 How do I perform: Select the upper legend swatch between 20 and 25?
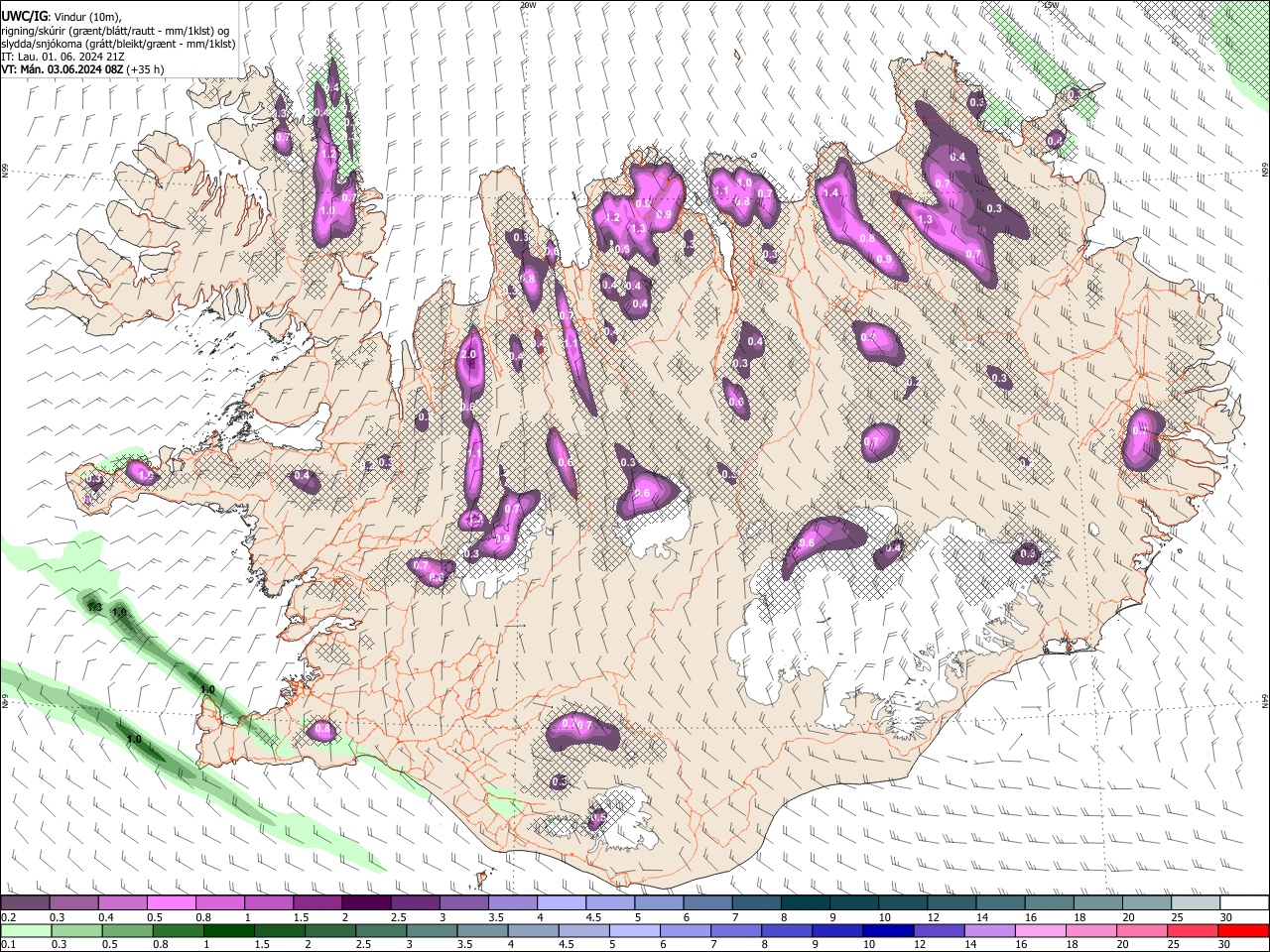(1146, 902)
